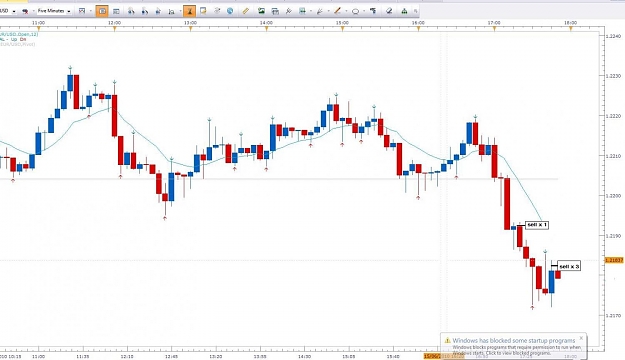Click the drawing tool icon left of the pencil

320,11
